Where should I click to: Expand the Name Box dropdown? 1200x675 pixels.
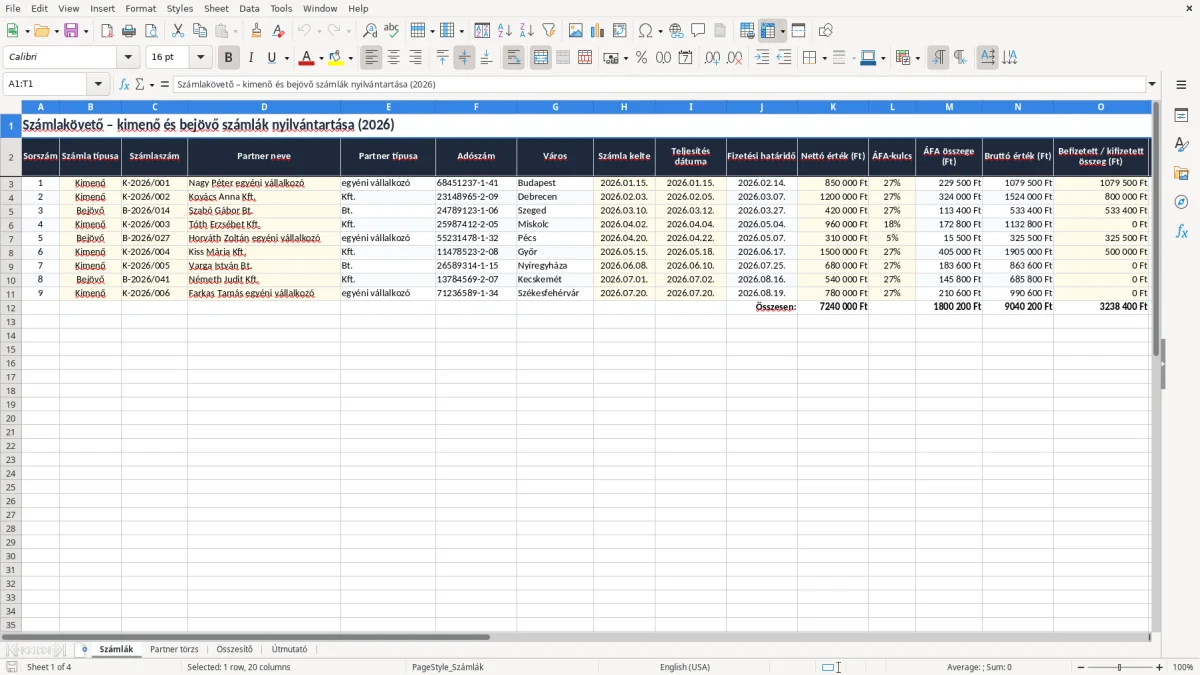[x=97, y=84]
